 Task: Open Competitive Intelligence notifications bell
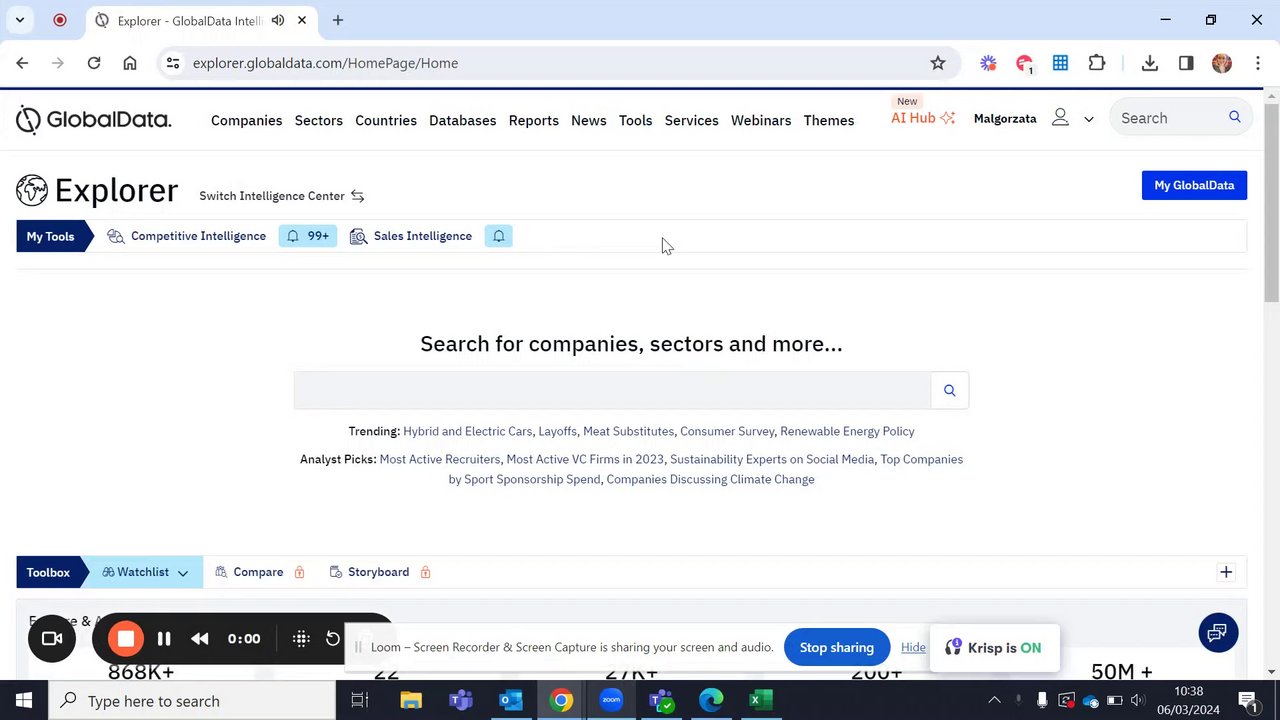click(308, 236)
